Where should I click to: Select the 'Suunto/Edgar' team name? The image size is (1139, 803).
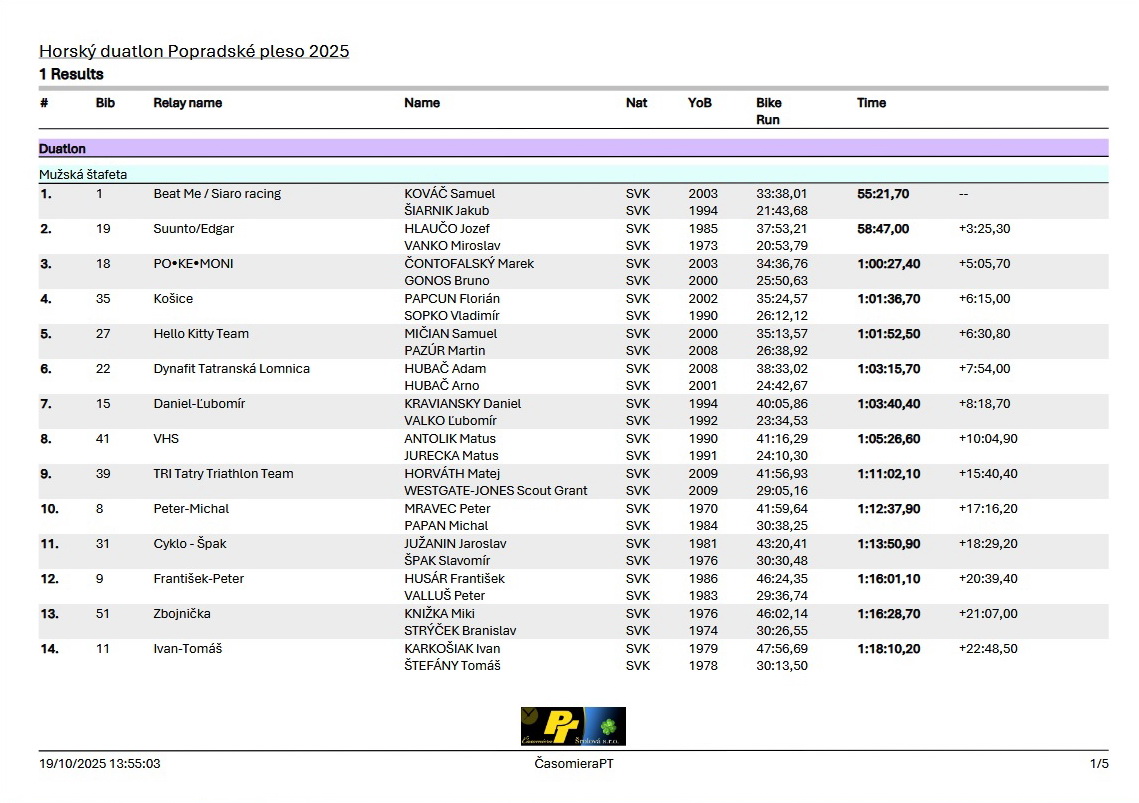pos(193,229)
